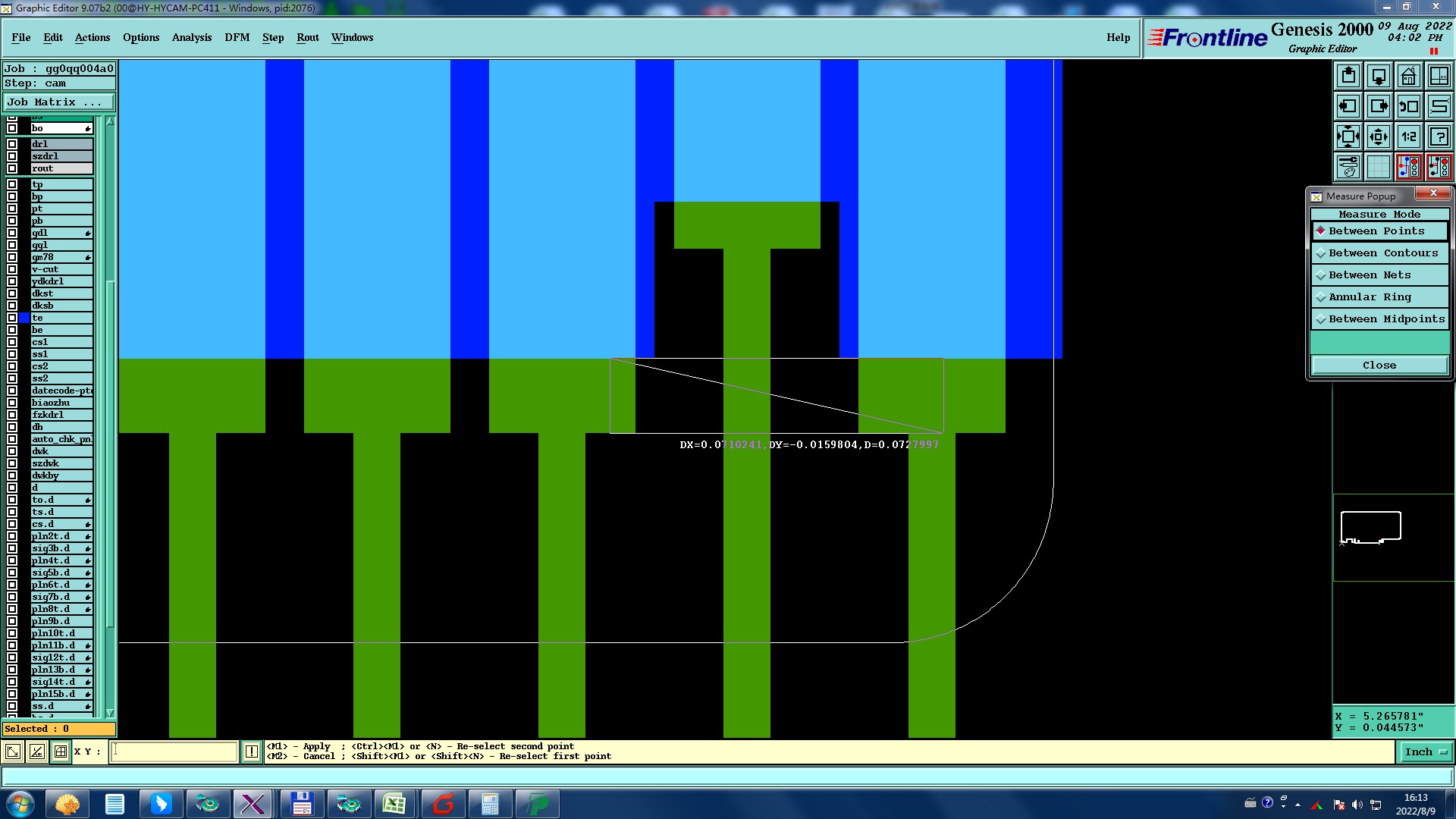Click the pan right arrow icon

tap(1378, 106)
